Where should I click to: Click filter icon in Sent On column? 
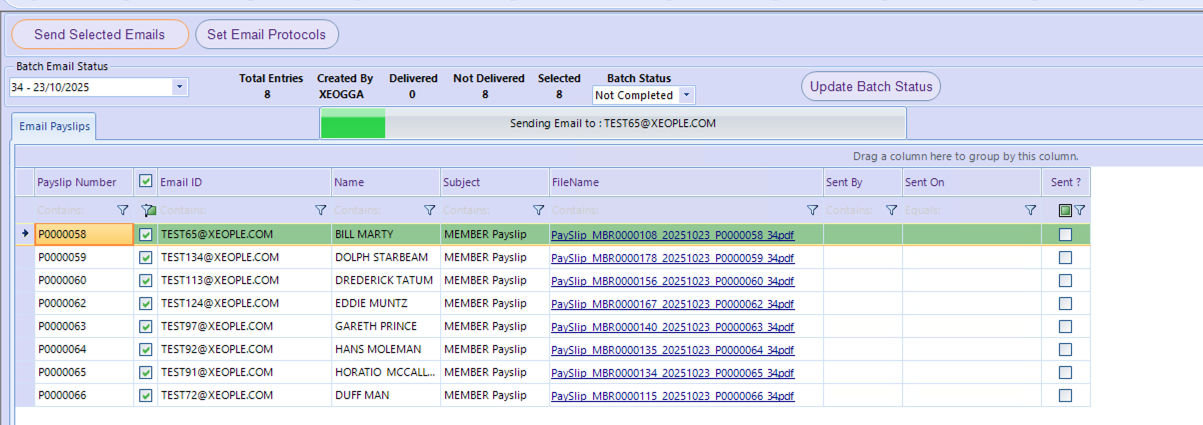point(1030,211)
